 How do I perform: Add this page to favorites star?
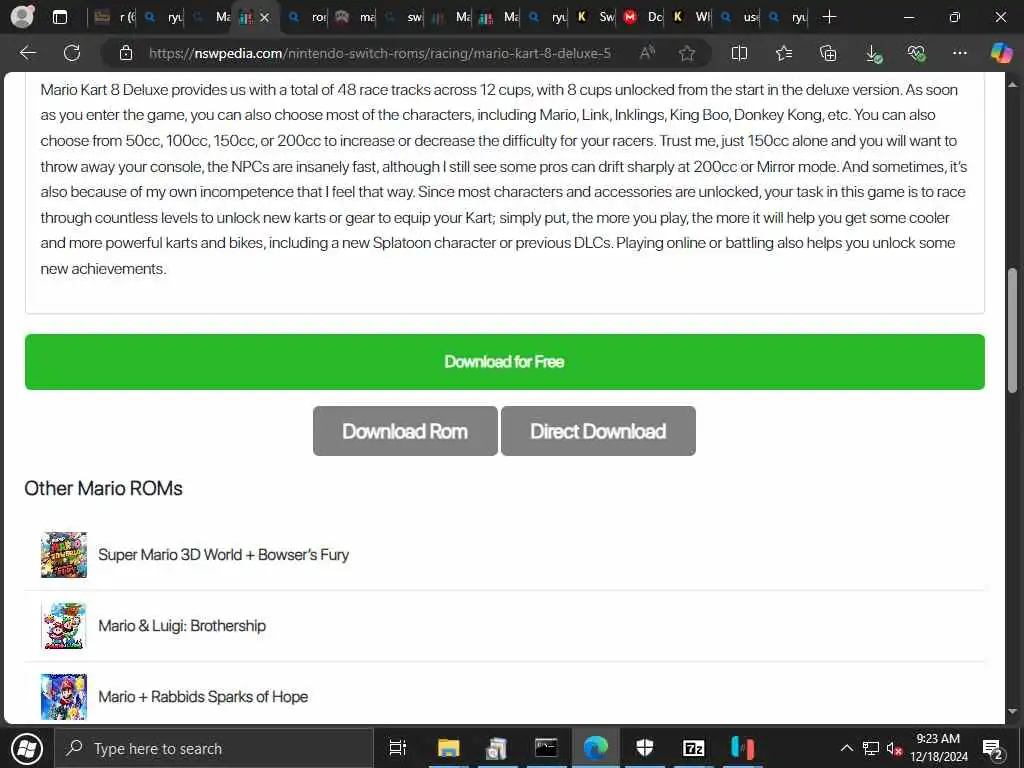(x=686, y=53)
